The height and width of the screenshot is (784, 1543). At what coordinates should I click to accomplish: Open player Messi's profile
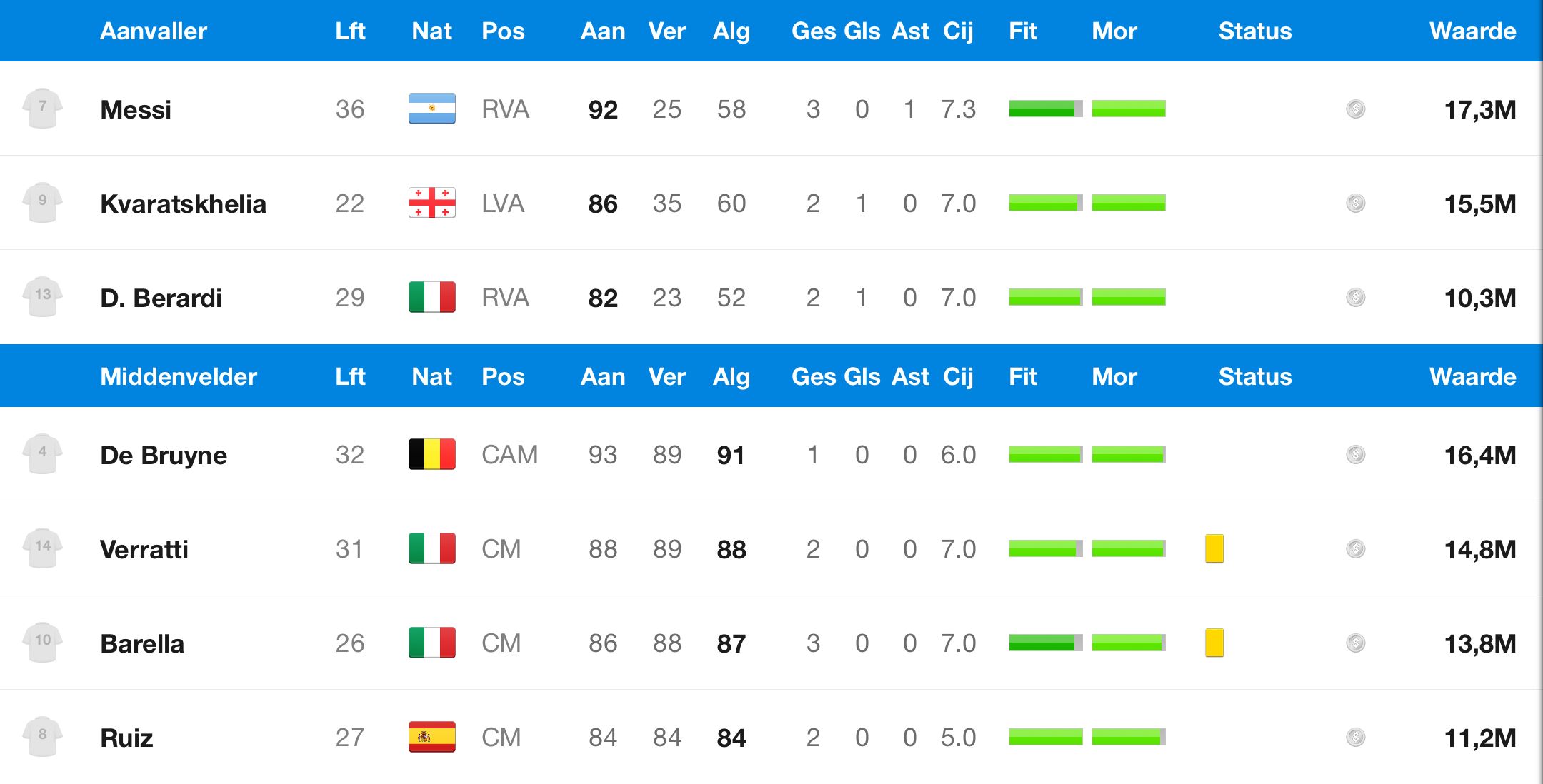point(136,109)
